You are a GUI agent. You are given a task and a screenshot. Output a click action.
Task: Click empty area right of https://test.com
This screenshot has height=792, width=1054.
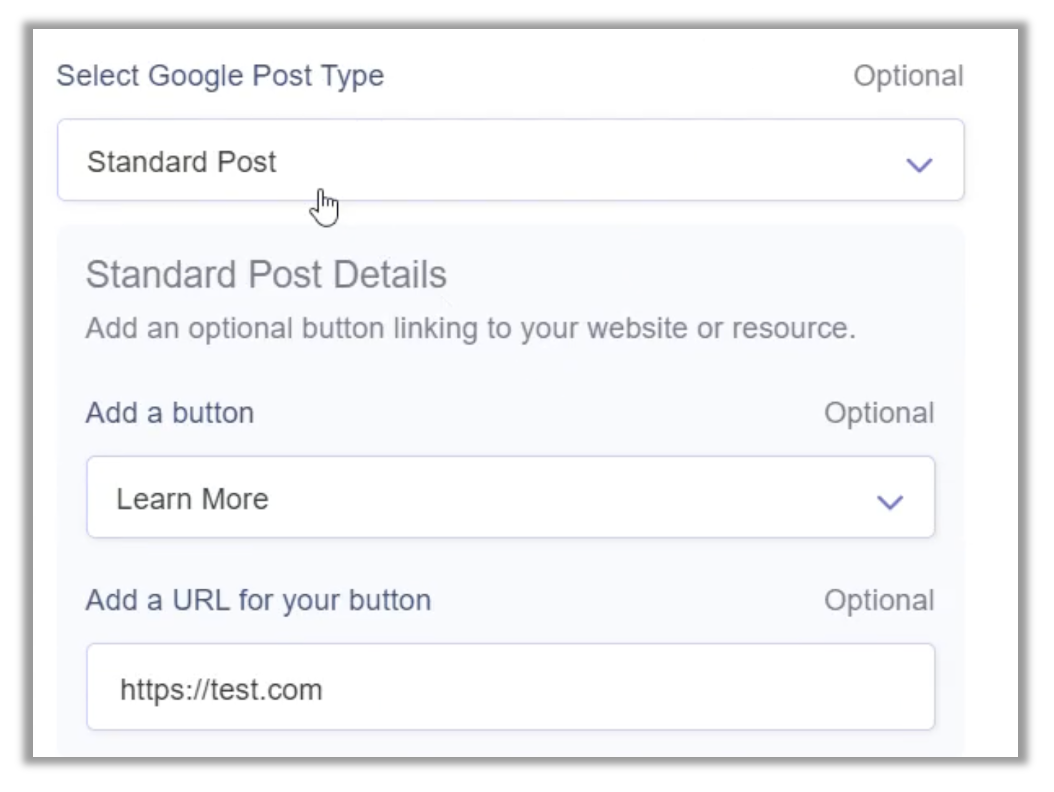pos(650,688)
